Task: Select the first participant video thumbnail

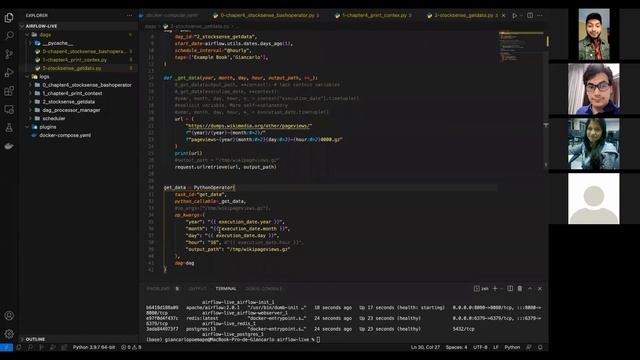Action: pos(594,34)
